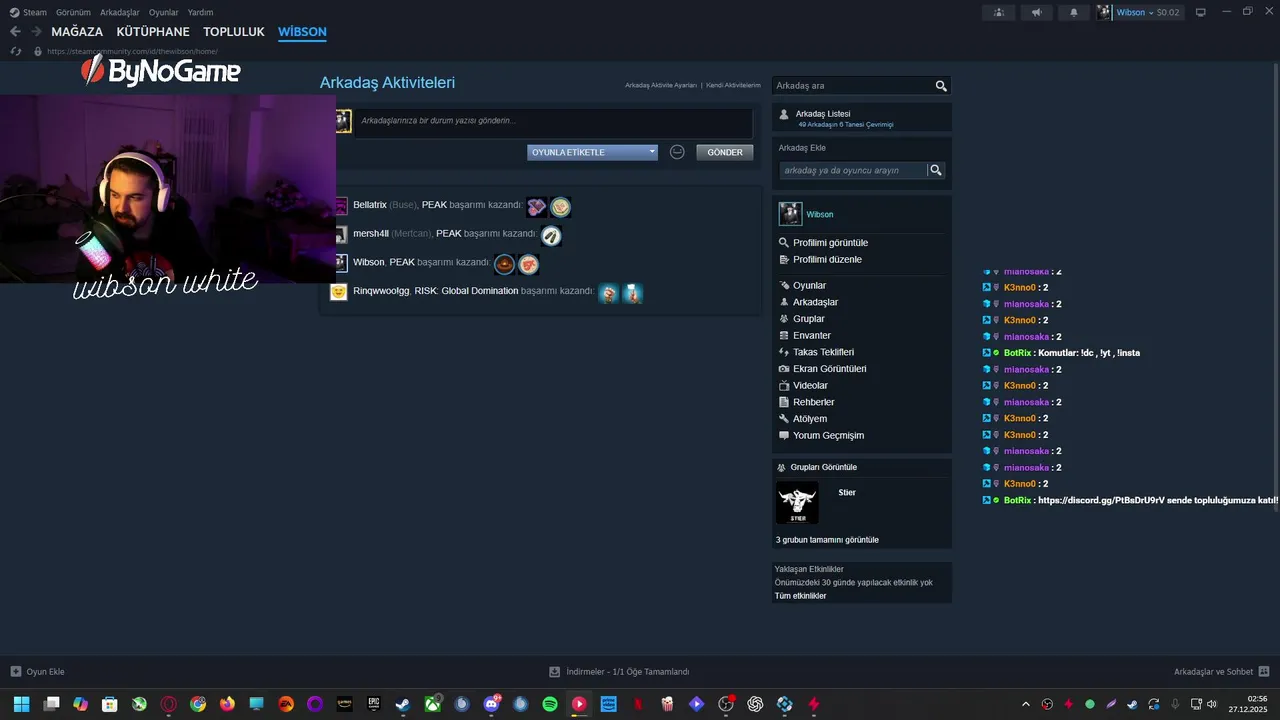This screenshot has width=1280, height=720.
Task: Open Yorum Geçmişim in sidebar
Action: (828, 436)
